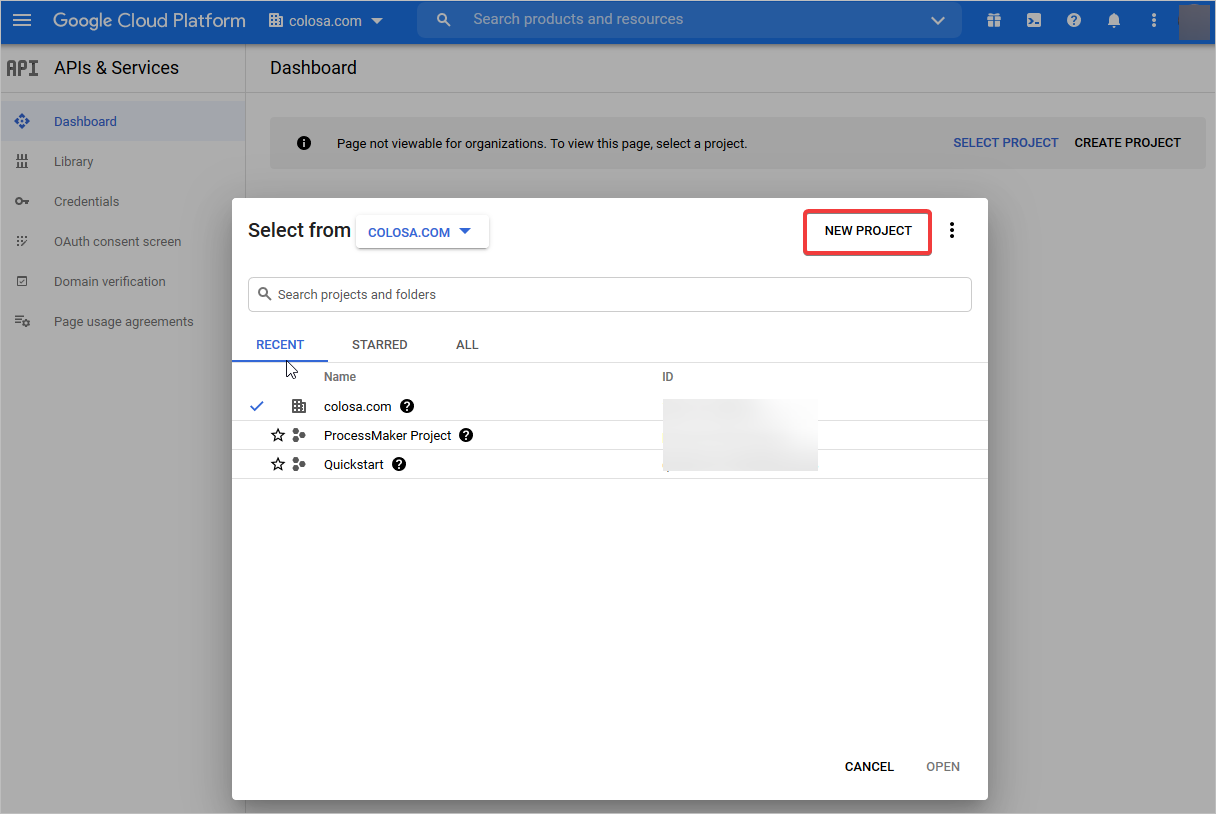Open Library in sidebar
The width and height of the screenshot is (1216, 814).
123,161
